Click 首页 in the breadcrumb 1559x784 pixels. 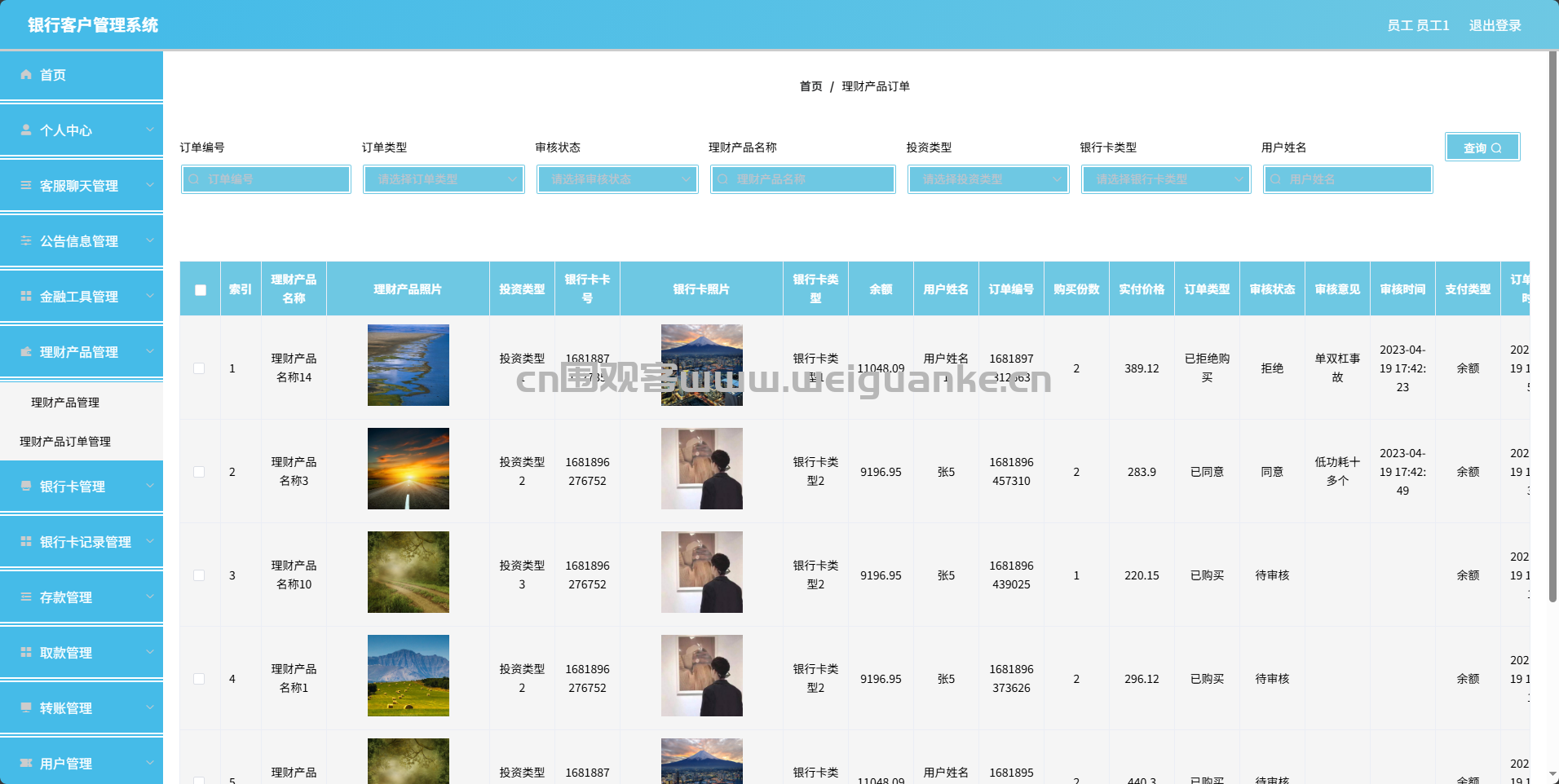click(810, 86)
